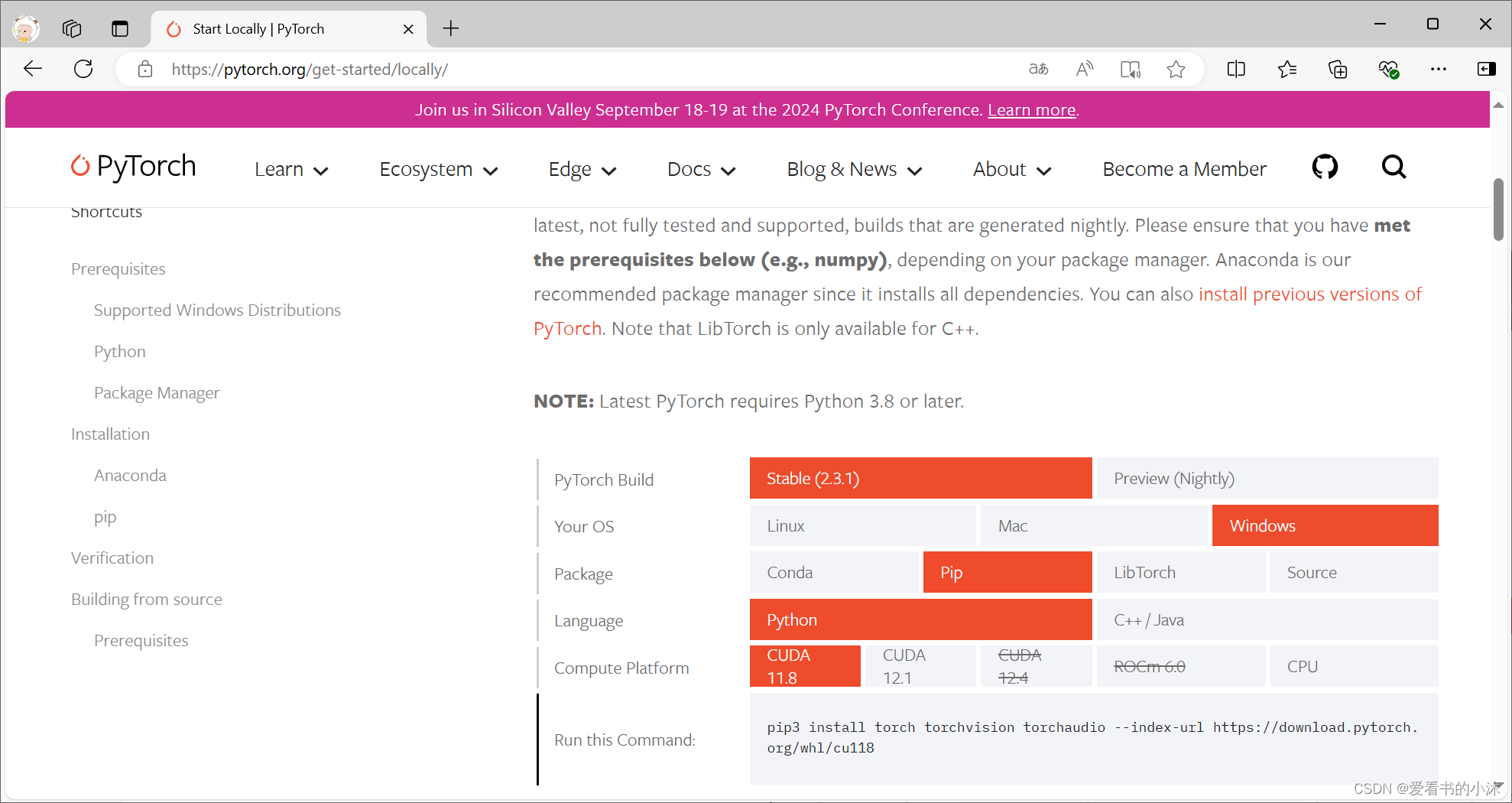Open the Collections icon
Viewport: 1512px width, 803px height.
tap(1338, 70)
